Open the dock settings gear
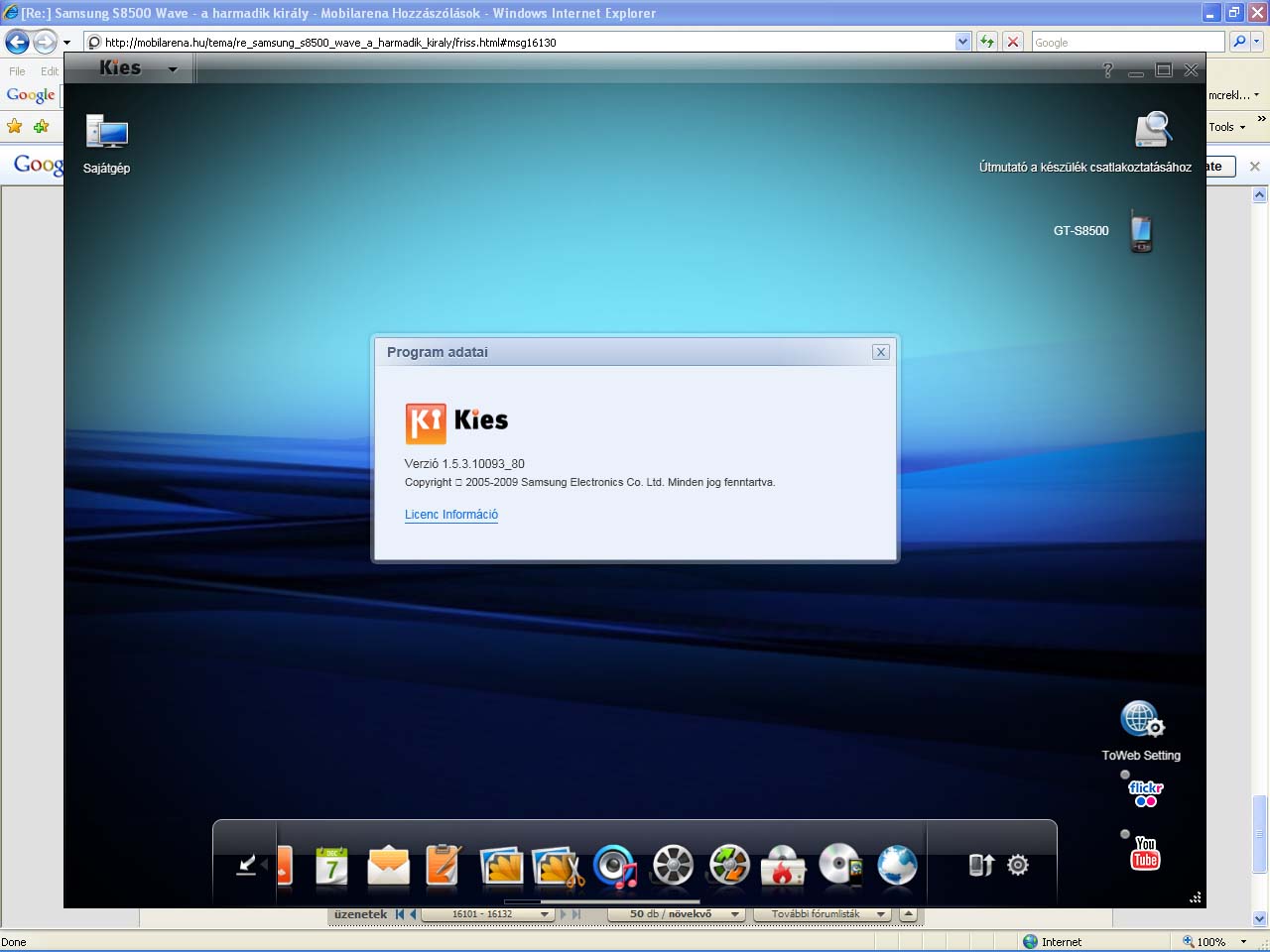Image resolution: width=1270 pixels, height=952 pixels. point(1017,865)
